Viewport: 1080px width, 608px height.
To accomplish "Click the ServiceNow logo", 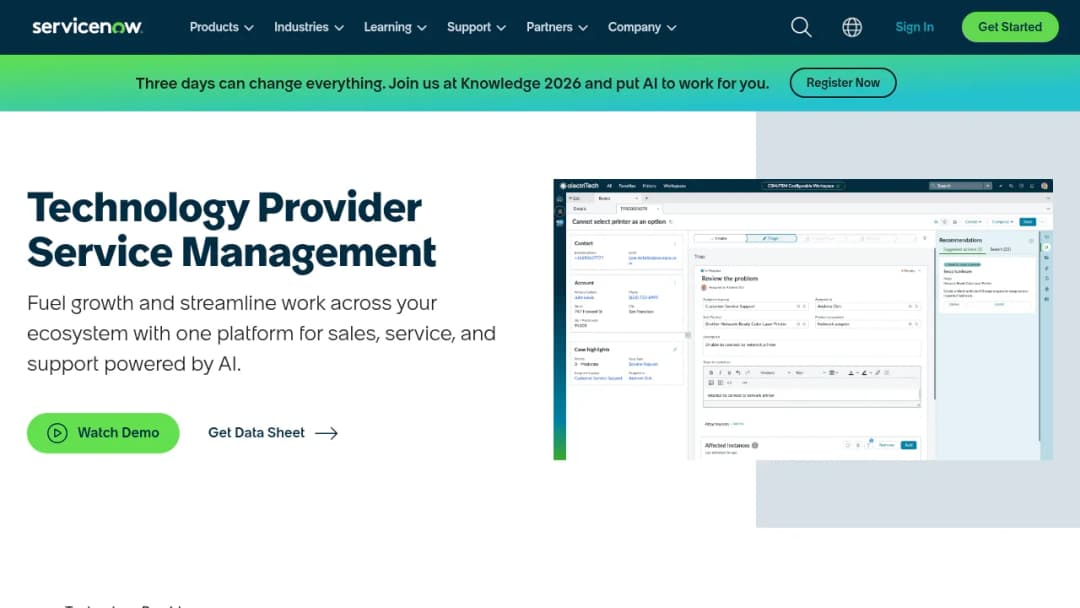I will pyautogui.click(x=87, y=27).
